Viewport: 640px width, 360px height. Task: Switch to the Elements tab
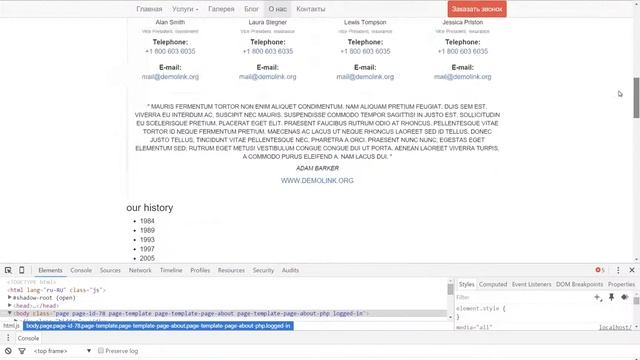[x=50, y=270]
